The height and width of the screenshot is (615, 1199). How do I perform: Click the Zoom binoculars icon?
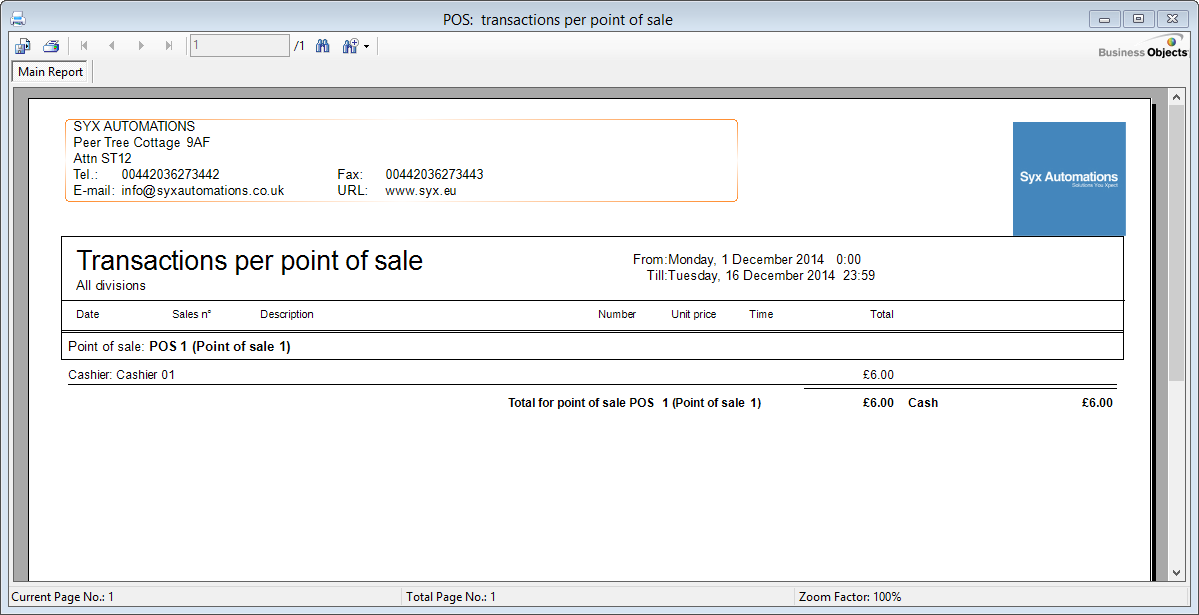point(350,46)
